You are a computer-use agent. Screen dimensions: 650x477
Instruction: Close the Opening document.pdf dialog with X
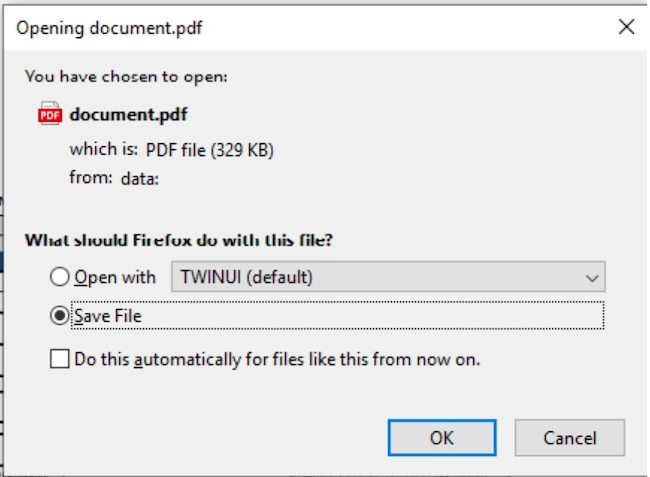coord(626,27)
